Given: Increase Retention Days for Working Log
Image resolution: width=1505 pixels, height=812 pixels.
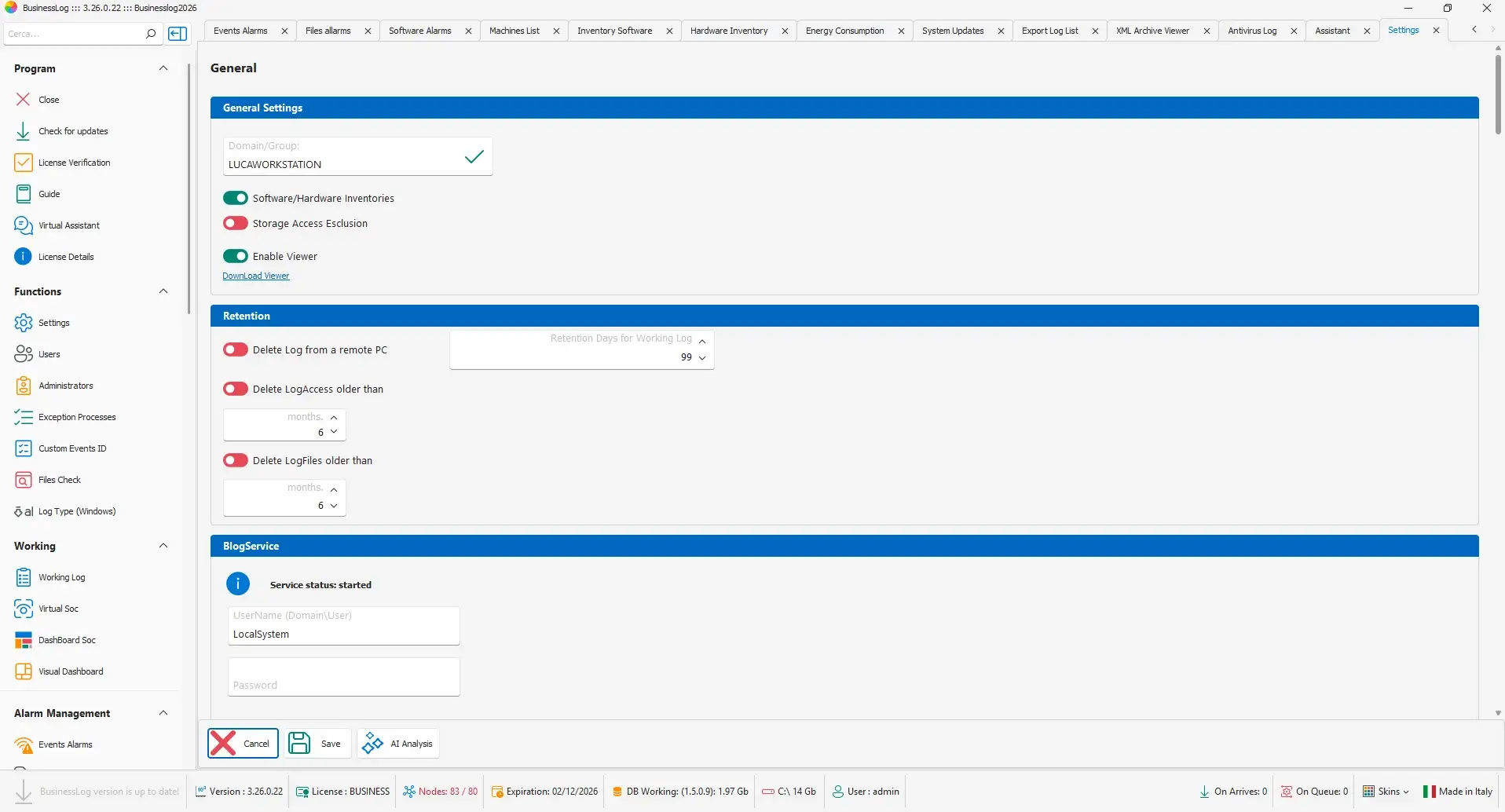Looking at the screenshot, I should (702, 342).
